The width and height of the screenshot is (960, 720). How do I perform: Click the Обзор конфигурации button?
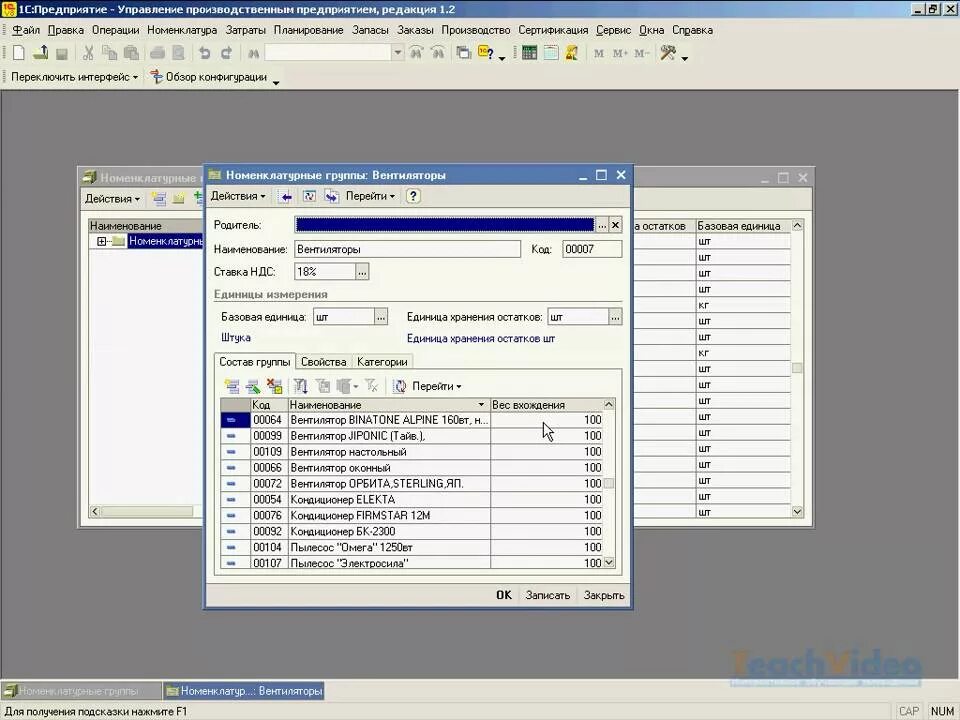coord(210,77)
